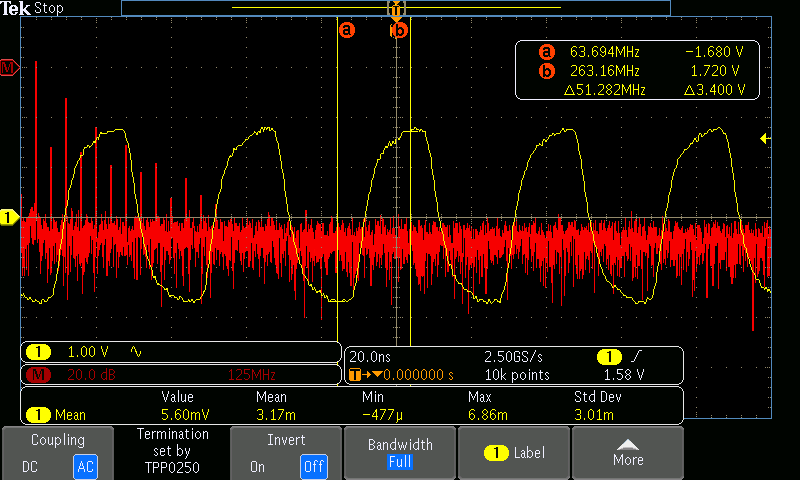Click the record view bar at top
The width and height of the screenshot is (800, 480).
pyautogui.click(x=396, y=8)
